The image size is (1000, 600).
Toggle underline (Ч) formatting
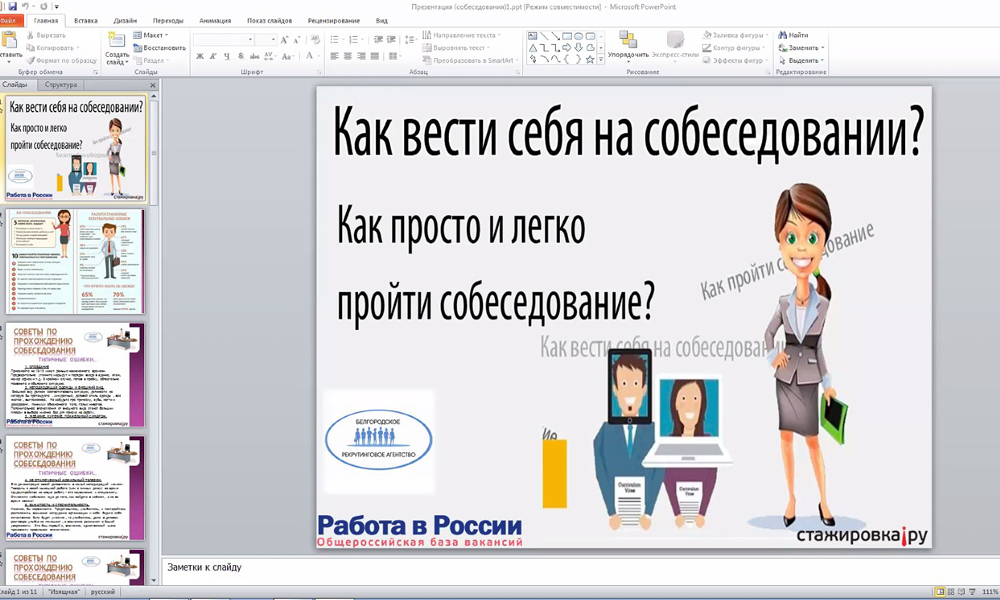[x=226, y=57]
